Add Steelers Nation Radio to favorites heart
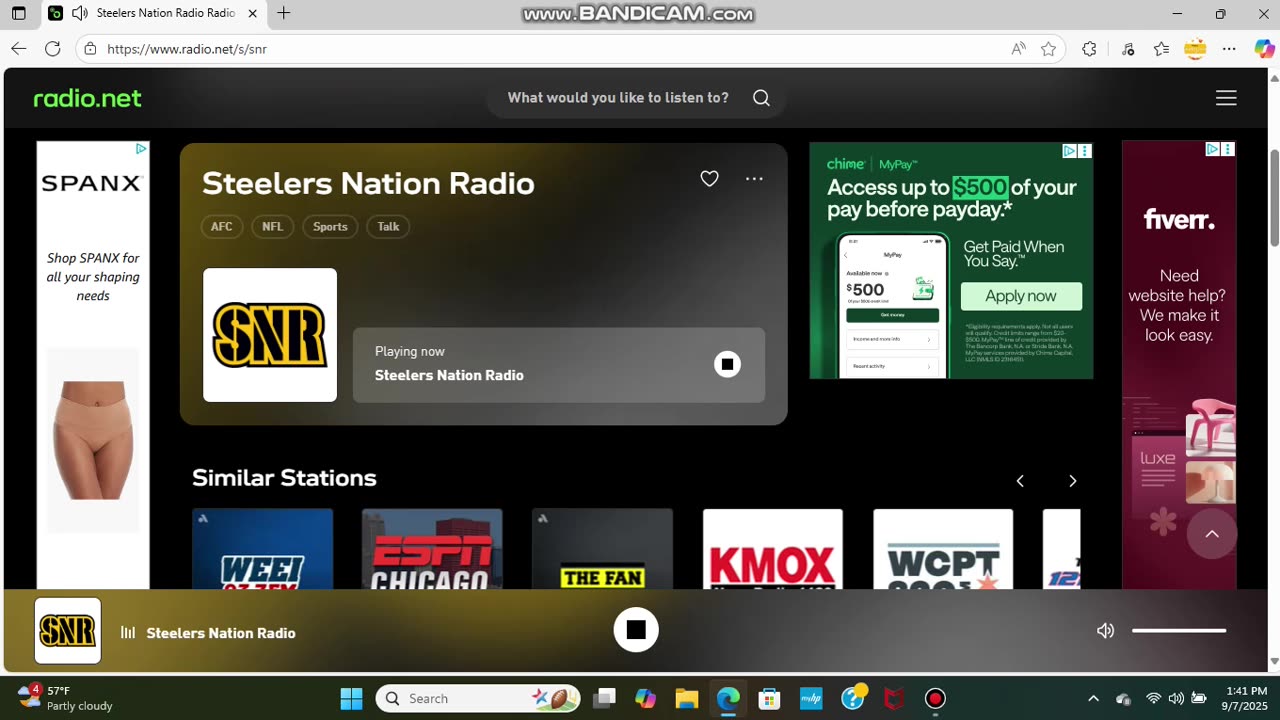 point(709,179)
